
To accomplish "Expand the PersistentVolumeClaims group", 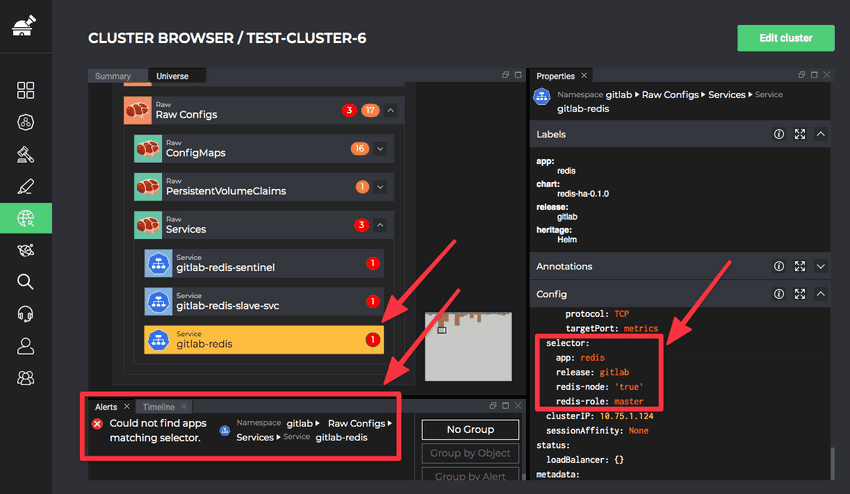I will coord(380,187).
